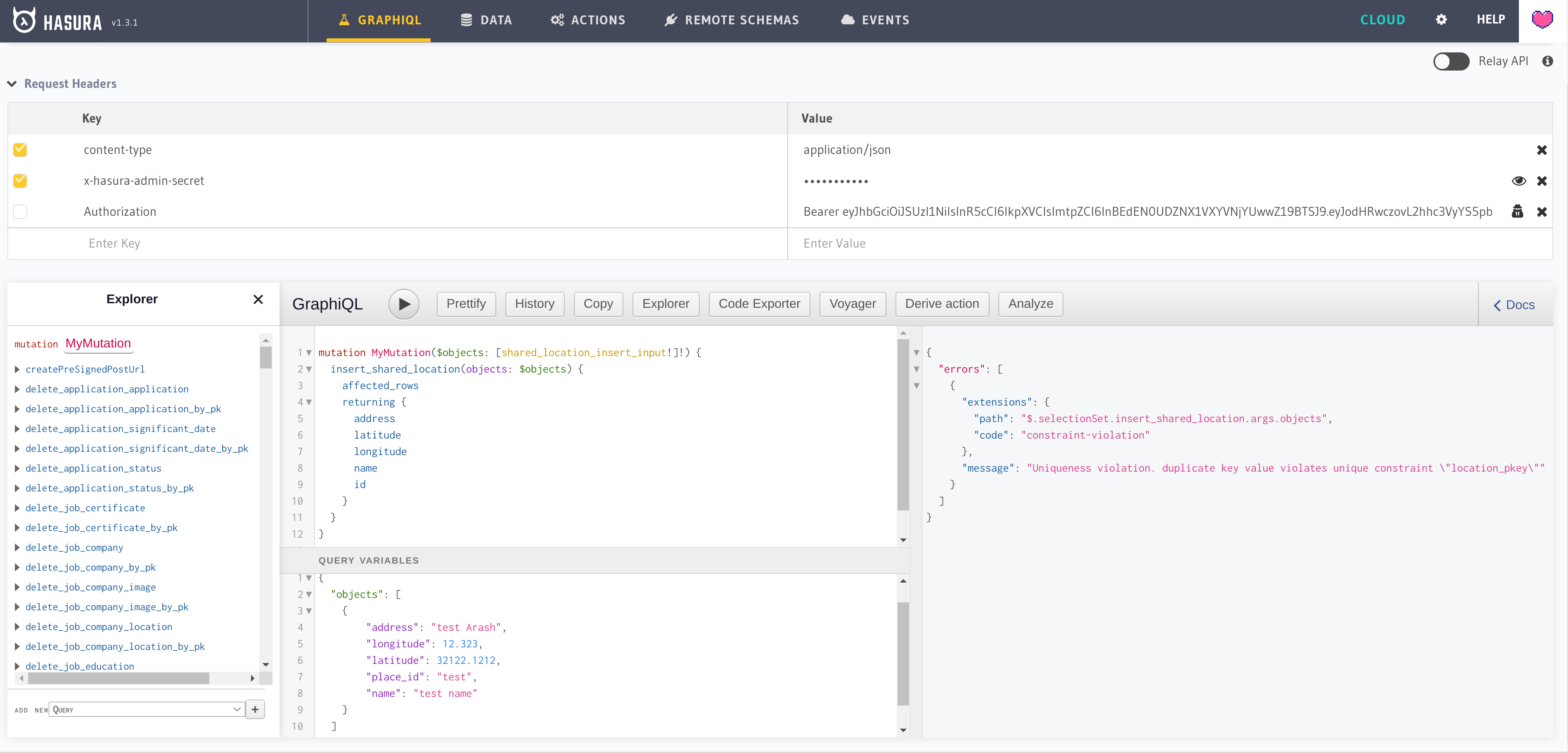The height and width of the screenshot is (753, 1568).
Task: Click the Relay API info icon
Action: [1547, 61]
